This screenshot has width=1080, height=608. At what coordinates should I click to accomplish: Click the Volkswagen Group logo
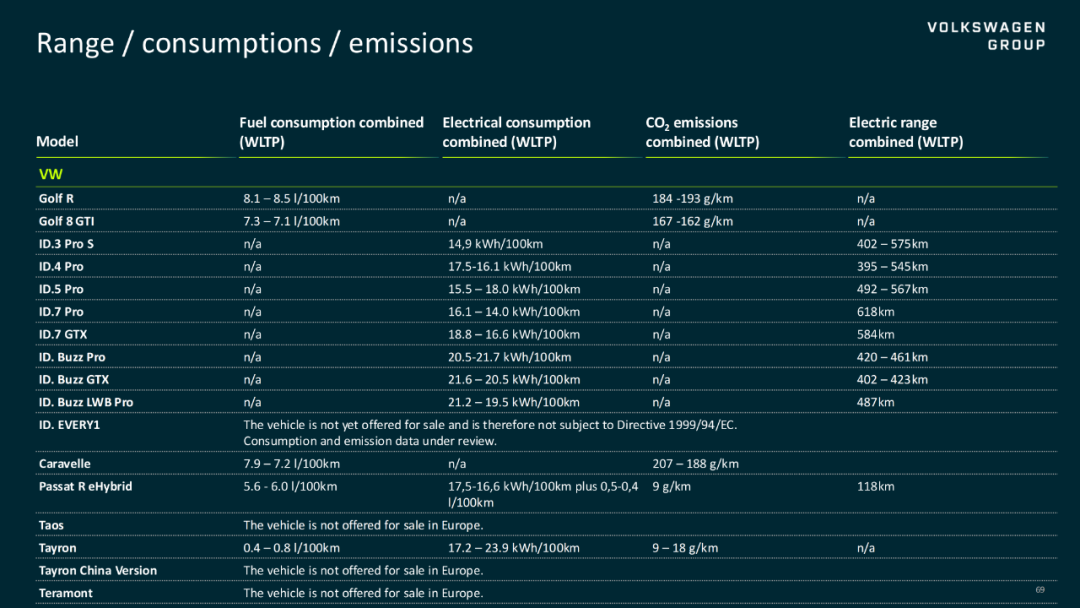[x=986, y=36]
